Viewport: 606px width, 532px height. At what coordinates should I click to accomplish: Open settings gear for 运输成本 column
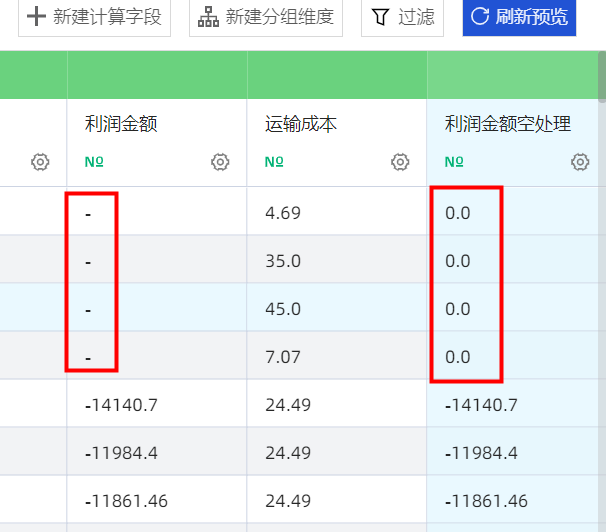click(400, 162)
